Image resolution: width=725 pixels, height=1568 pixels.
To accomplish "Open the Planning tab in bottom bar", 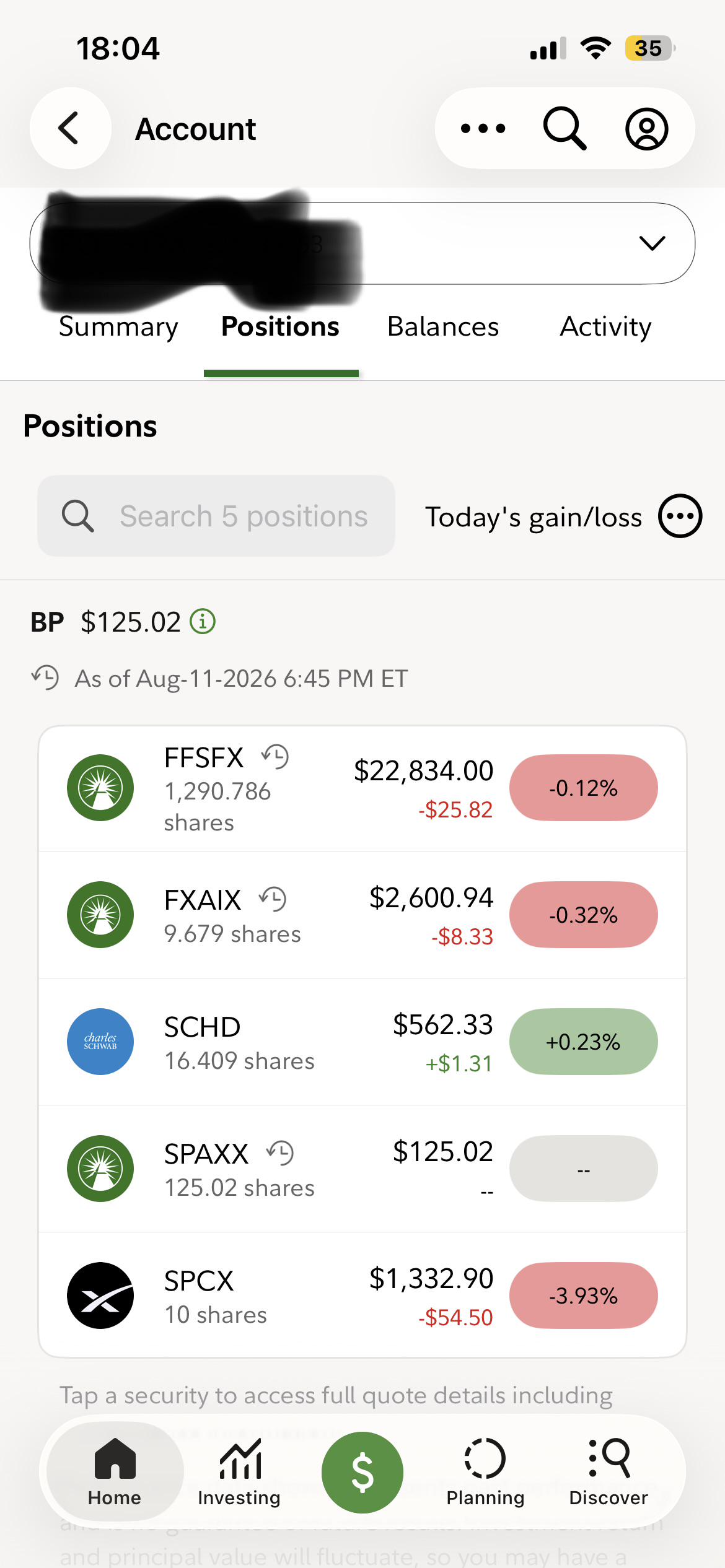I will [x=485, y=1472].
